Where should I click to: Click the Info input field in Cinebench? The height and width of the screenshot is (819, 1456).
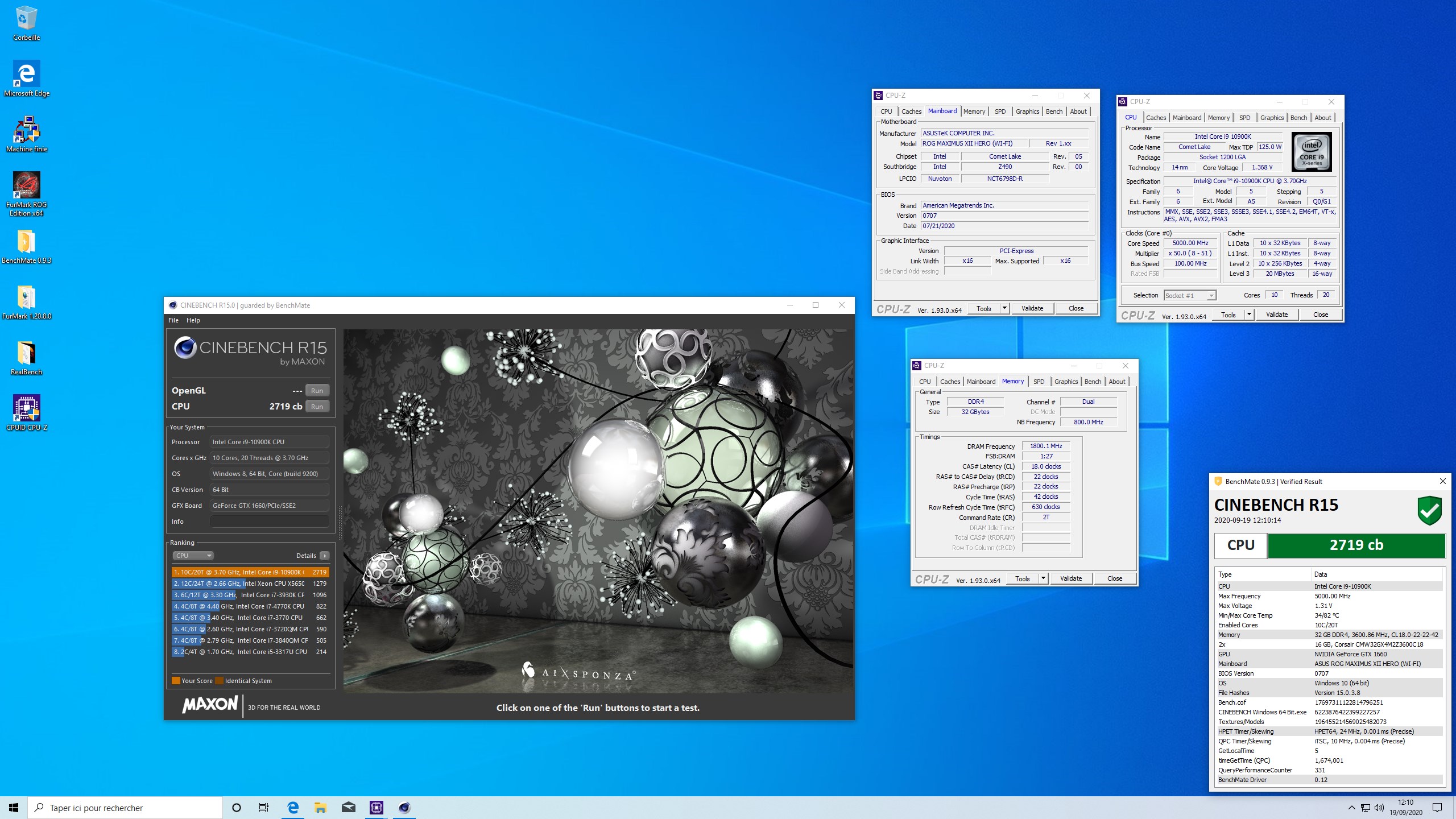pyautogui.click(x=270, y=522)
